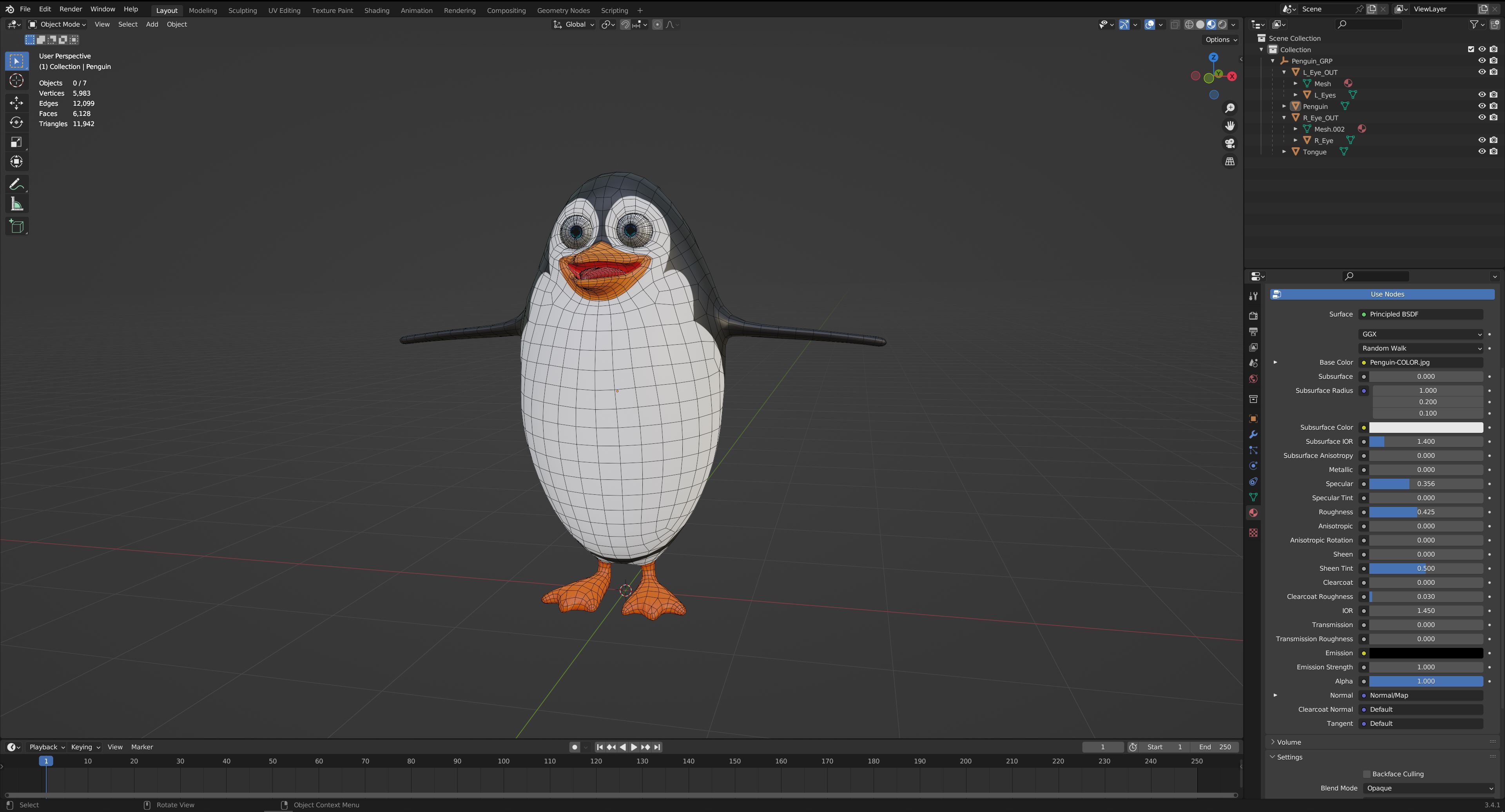
Task: Activate the Annotate pencil tool
Action: pyautogui.click(x=16, y=184)
